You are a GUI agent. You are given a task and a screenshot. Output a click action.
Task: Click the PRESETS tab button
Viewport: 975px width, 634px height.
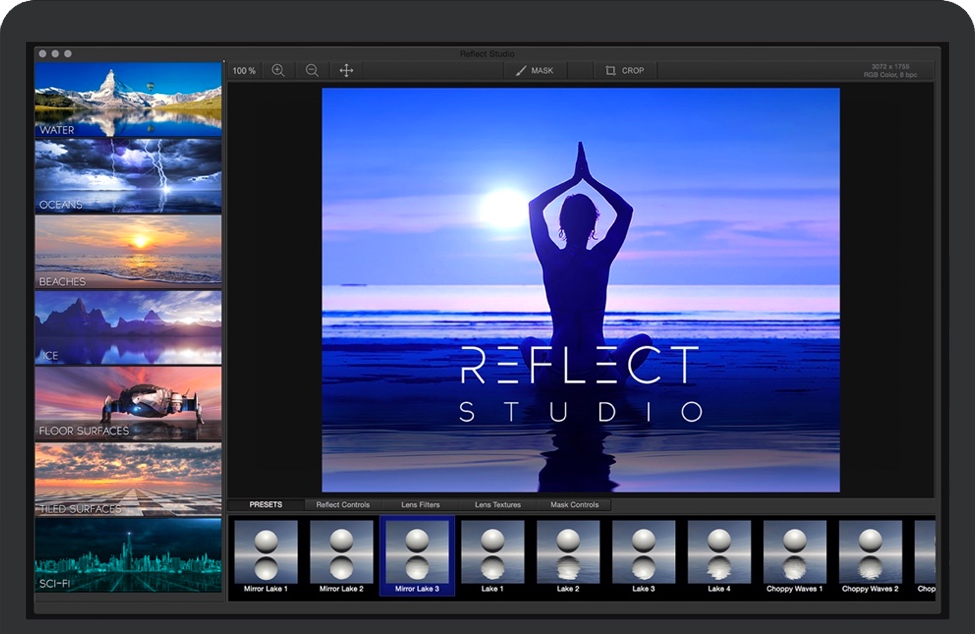[x=266, y=505]
